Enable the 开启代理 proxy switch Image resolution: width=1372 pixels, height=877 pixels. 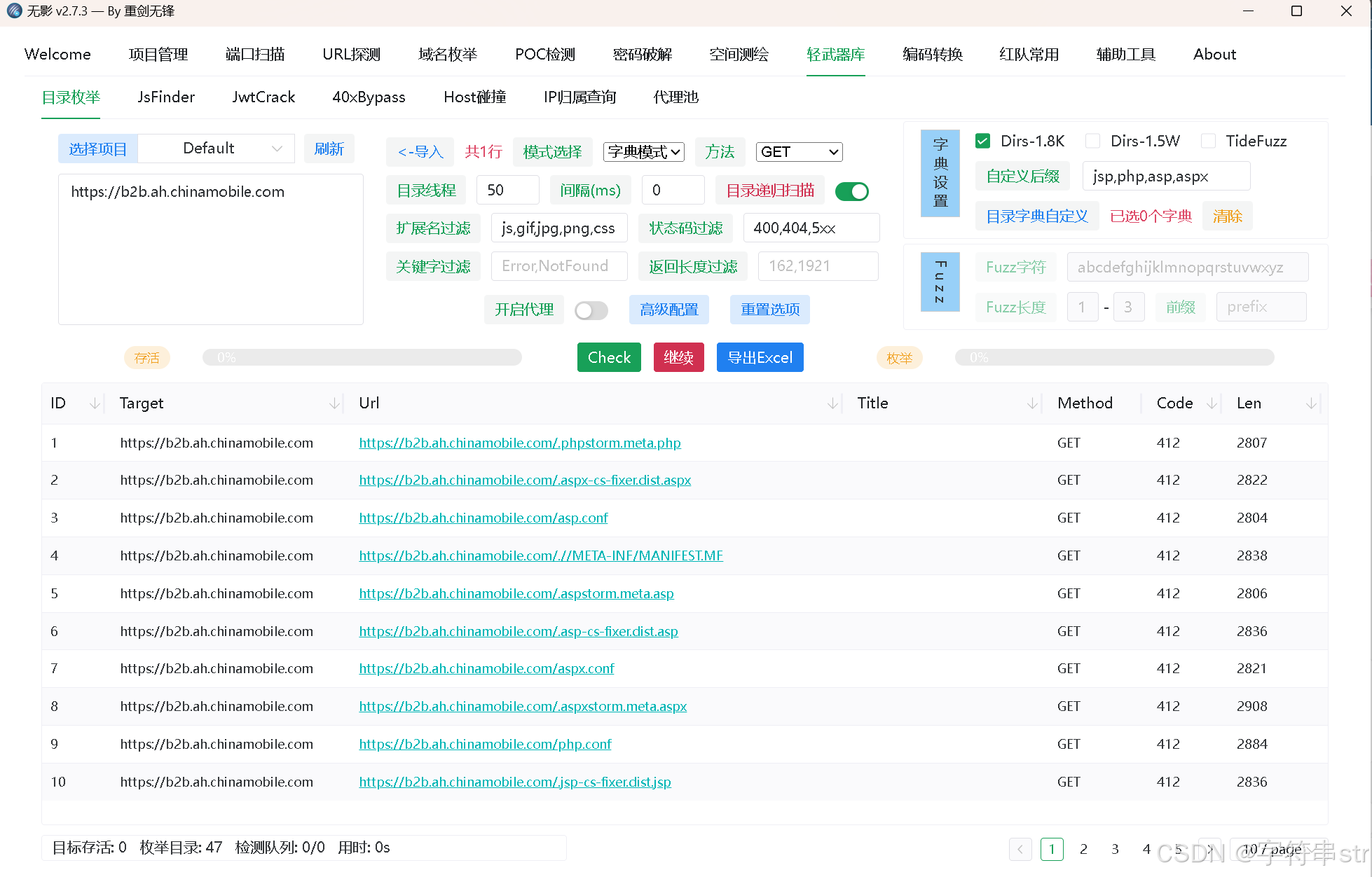tap(591, 310)
